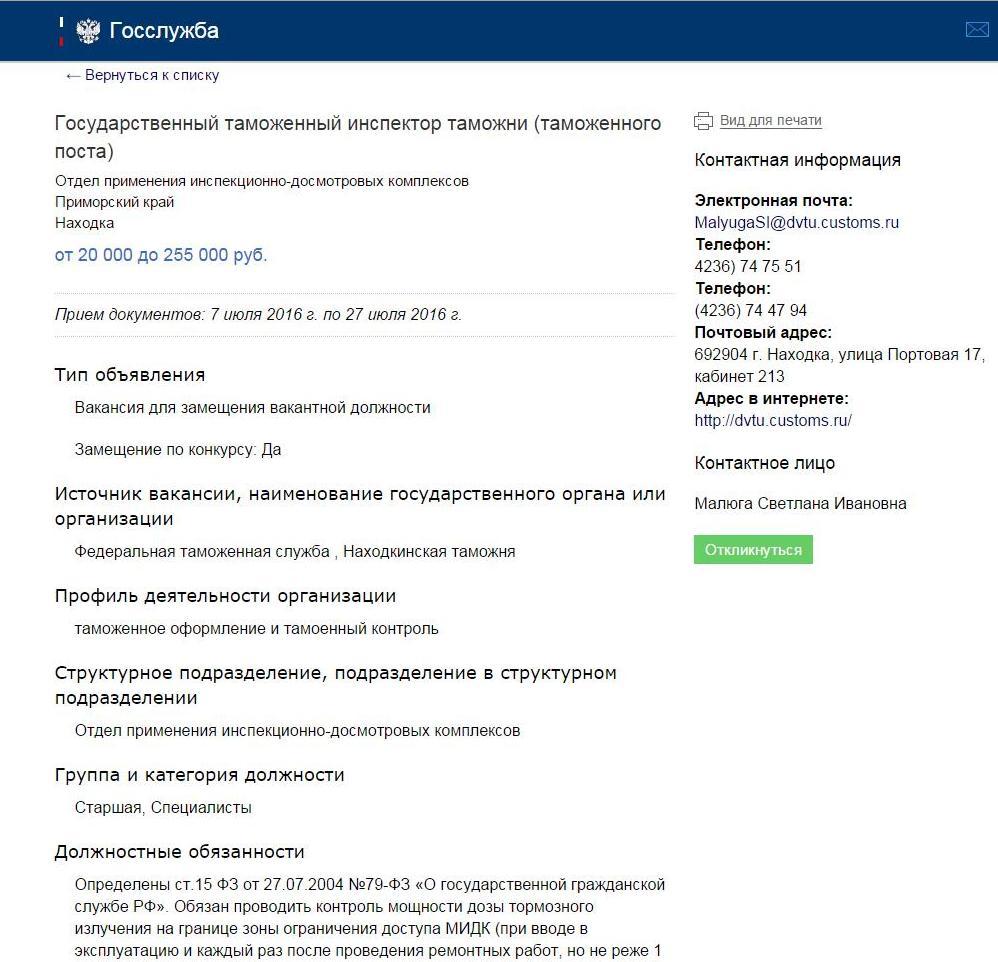The width and height of the screenshot is (998, 962).
Task: Click the salary range от 20 000 до 255 000 руб.
Action: (x=161, y=255)
